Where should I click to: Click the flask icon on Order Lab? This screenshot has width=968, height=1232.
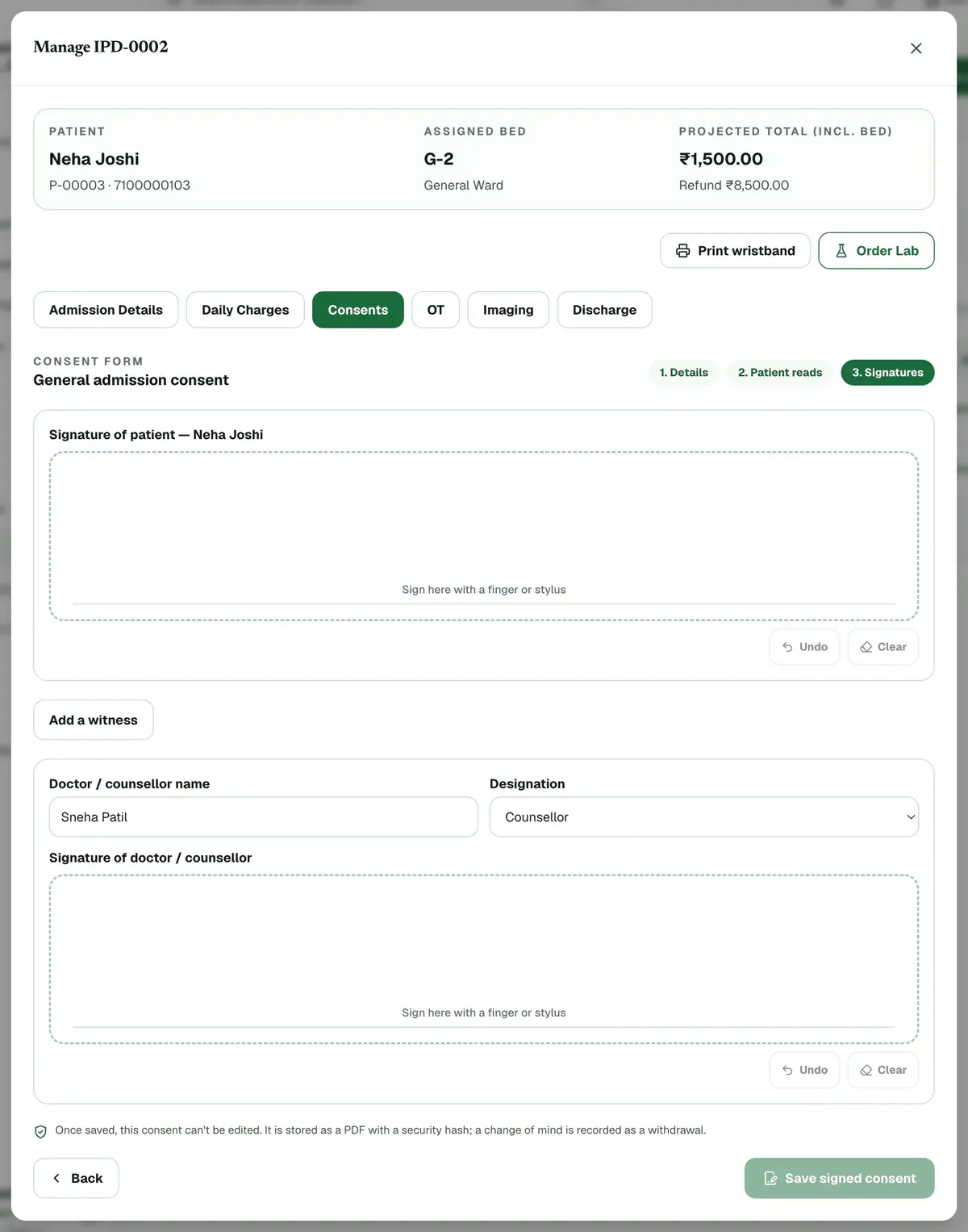pyautogui.click(x=841, y=251)
